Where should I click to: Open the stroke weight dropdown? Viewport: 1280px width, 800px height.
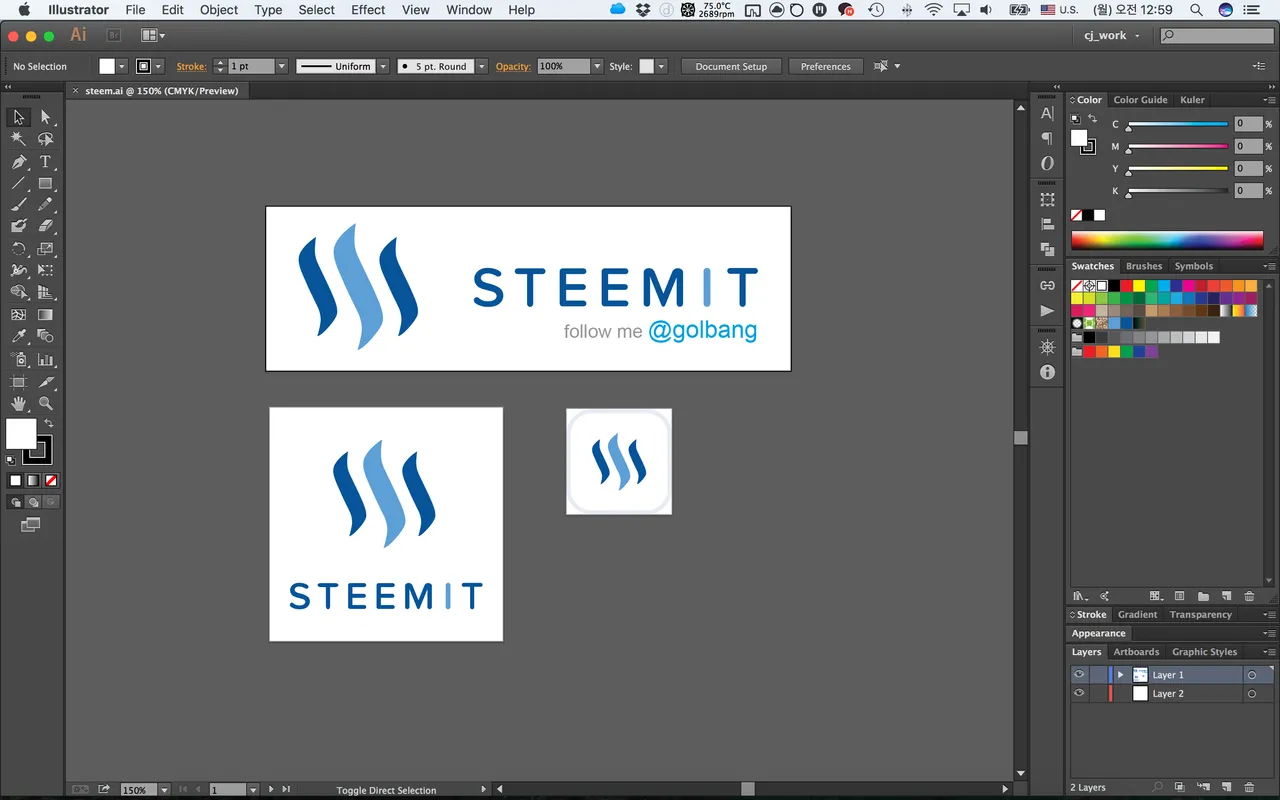point(282,67)
